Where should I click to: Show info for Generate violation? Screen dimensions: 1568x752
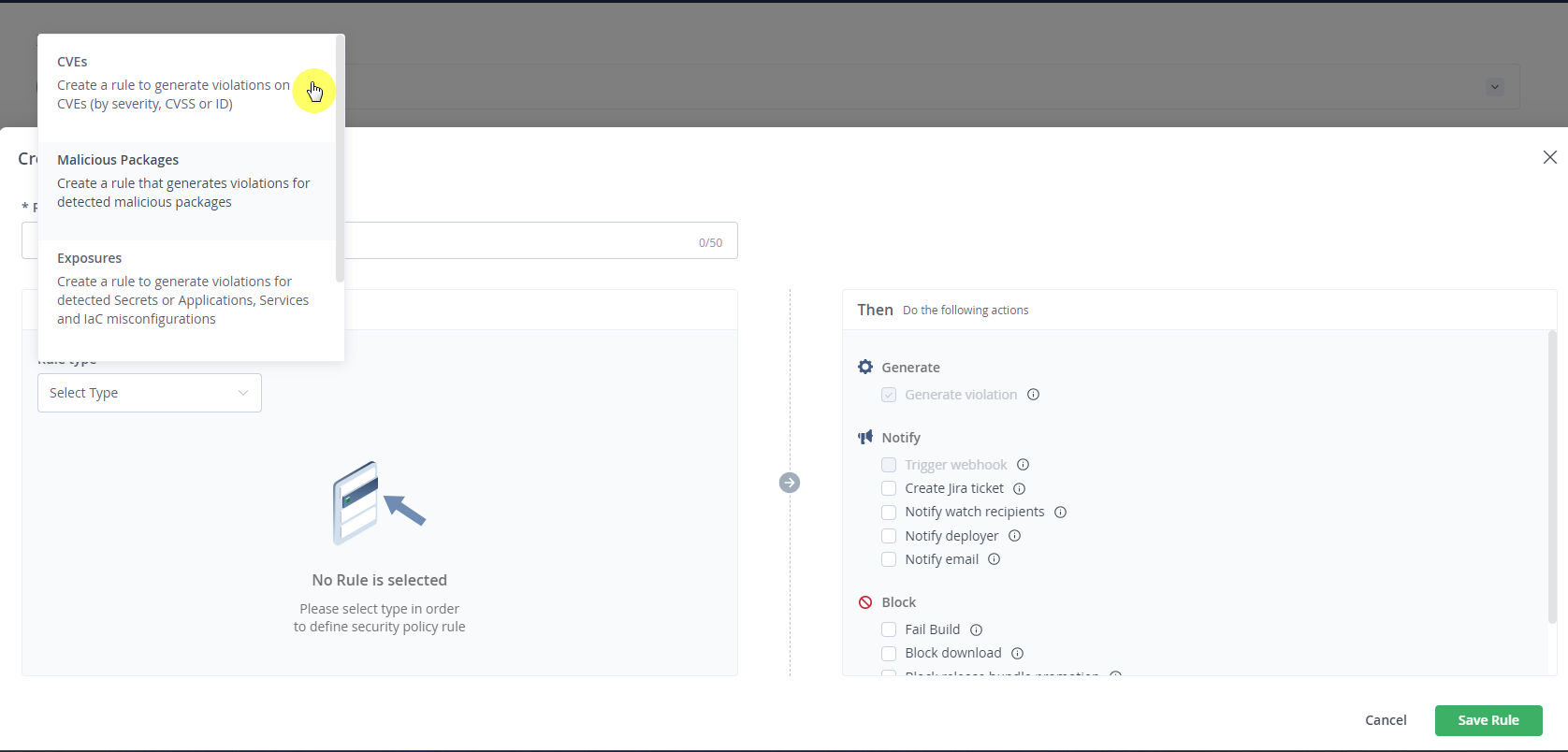[x=1034, y=395]
